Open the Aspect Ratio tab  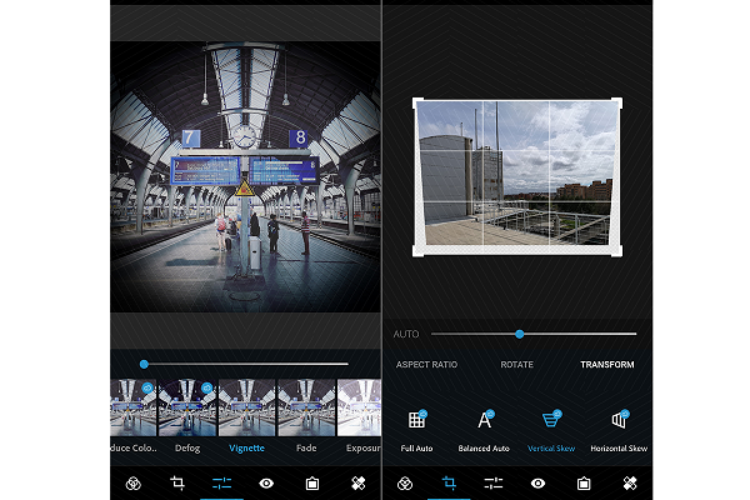tap(426, 365)
